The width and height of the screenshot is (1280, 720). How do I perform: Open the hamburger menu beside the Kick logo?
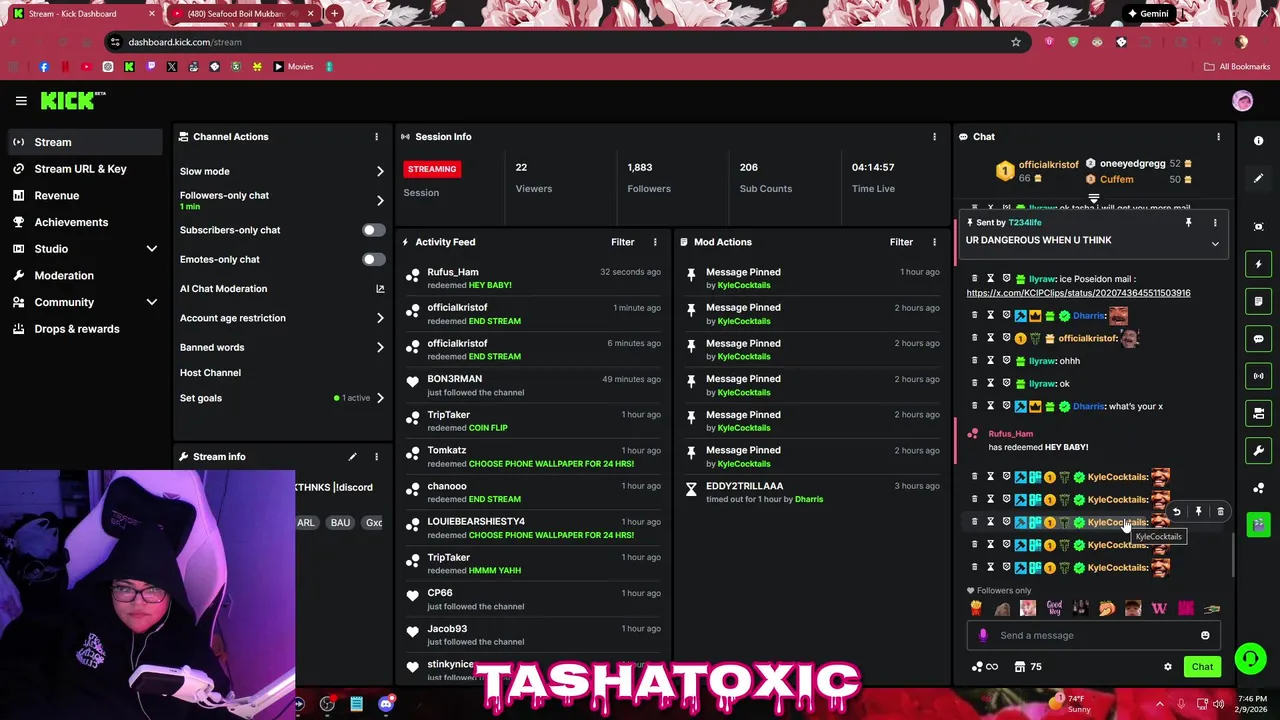click(21, 101)
